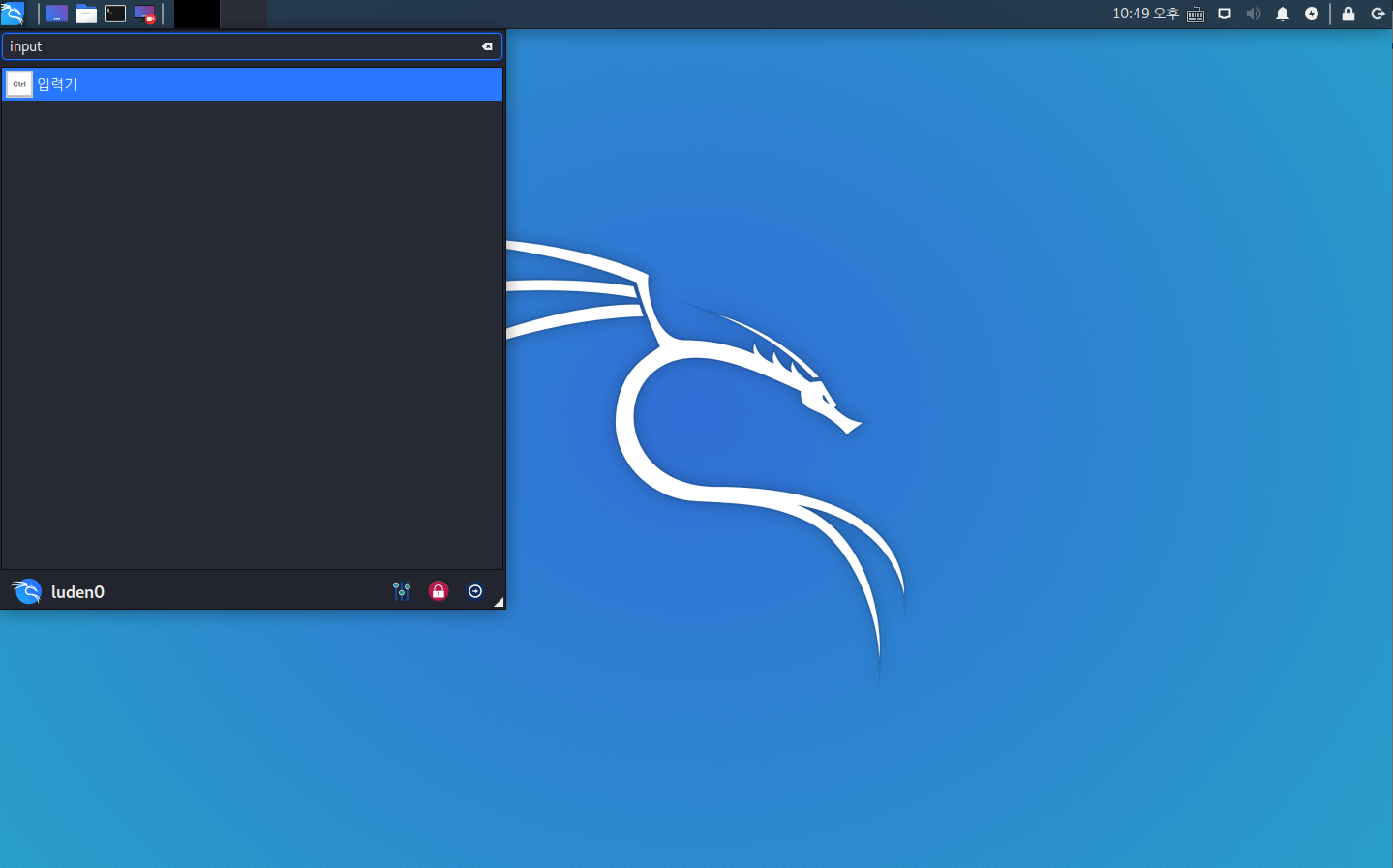Click the network connection tray icon
The image size is (1393, 868).
pos(1225,14)
